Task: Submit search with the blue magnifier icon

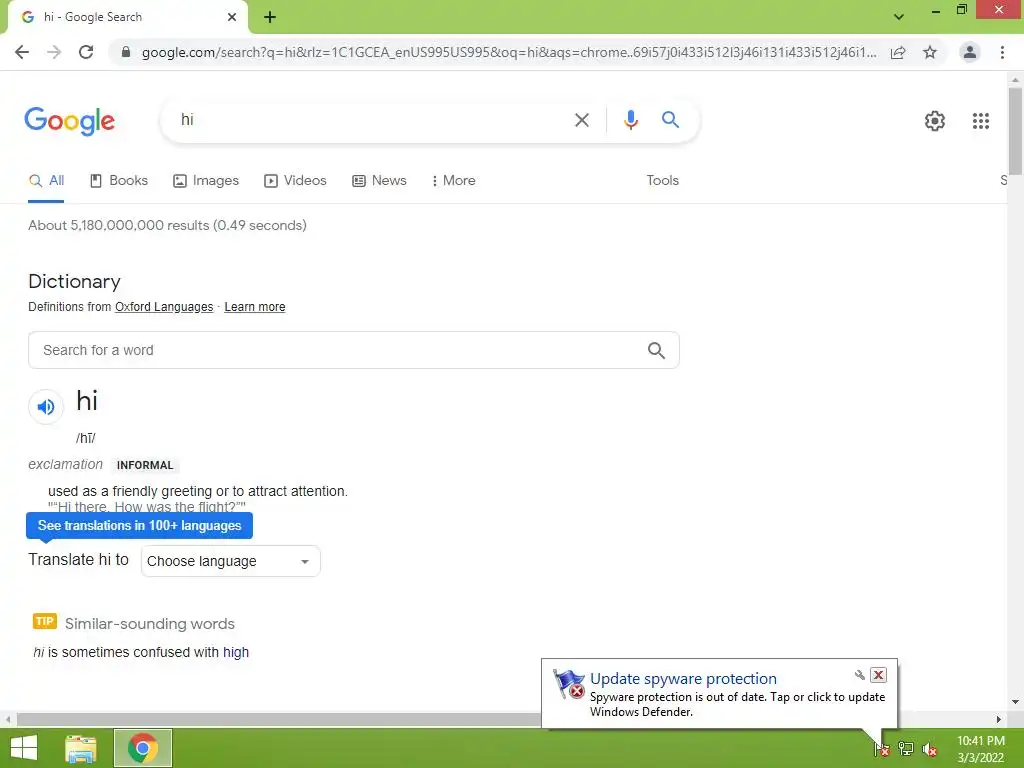Action: tap(670, 120)
